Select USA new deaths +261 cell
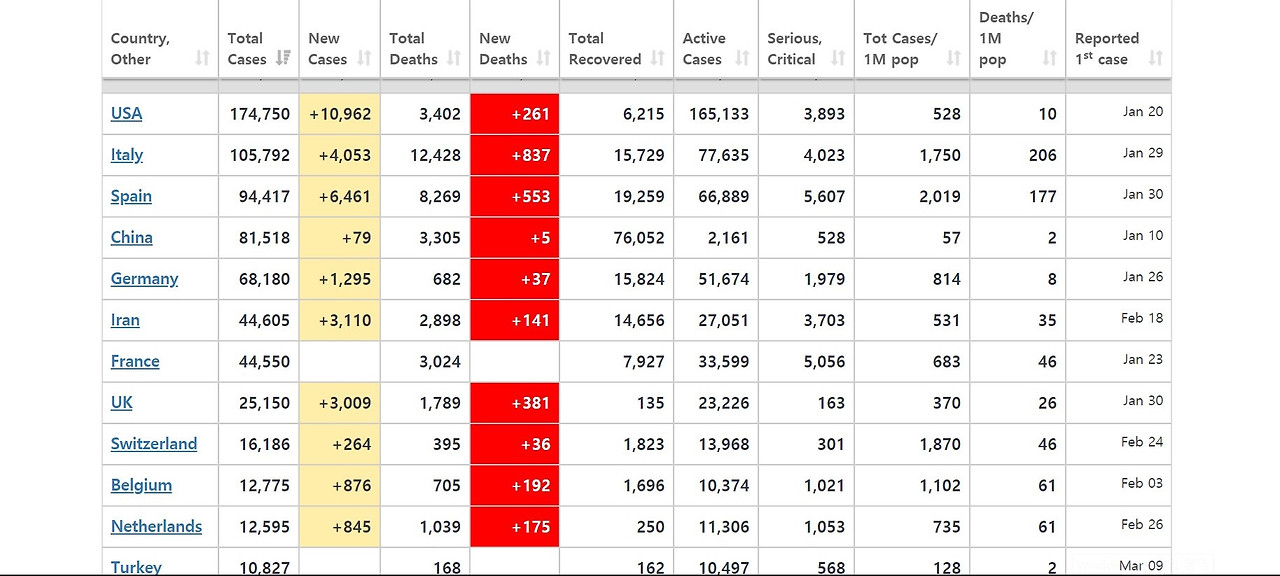Viewport: 1280px width, 576px height. click(515, 114)
